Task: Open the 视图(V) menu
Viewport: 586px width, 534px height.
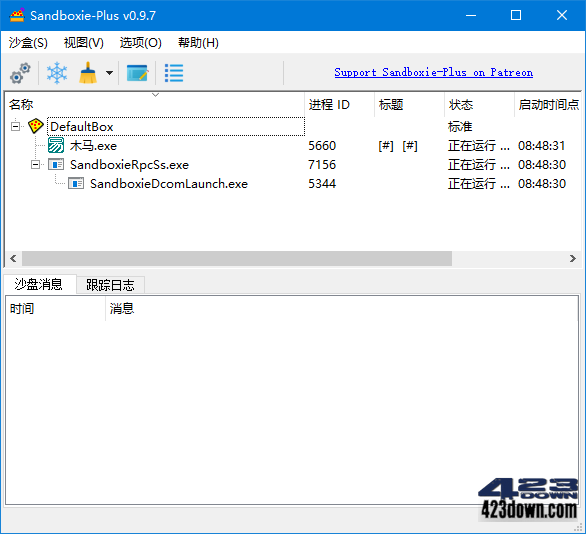Action: pos(83,43)
